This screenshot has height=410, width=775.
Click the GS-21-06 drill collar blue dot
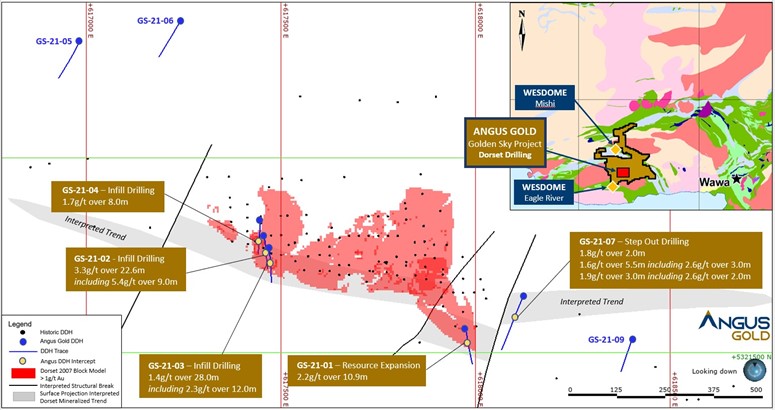point(180,21)
